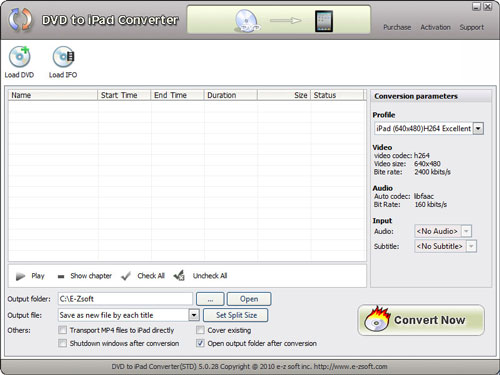Browse for output folder with the ... button
The height and width of the screenshot is (375, 500).
click(x=210, y=299)
